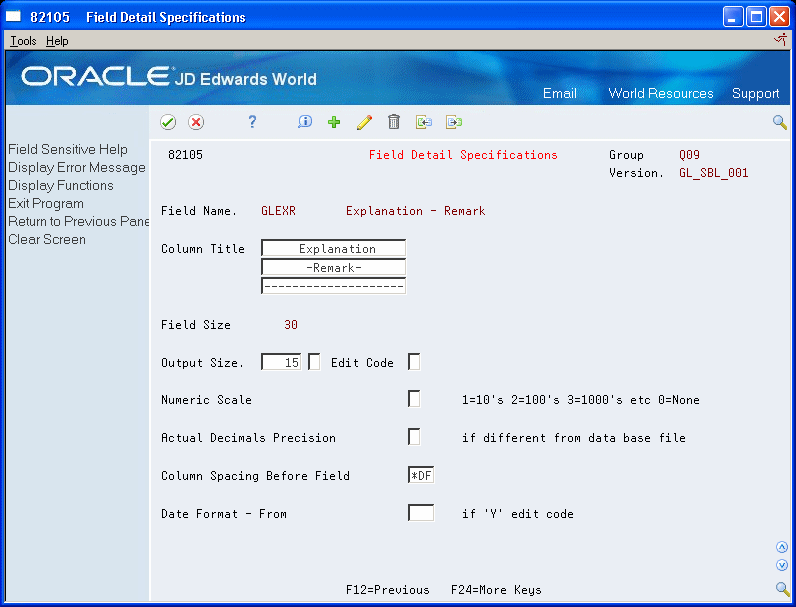Select Clear Screen in sidebar
The image size is (796, 607).
coord(47,240)
